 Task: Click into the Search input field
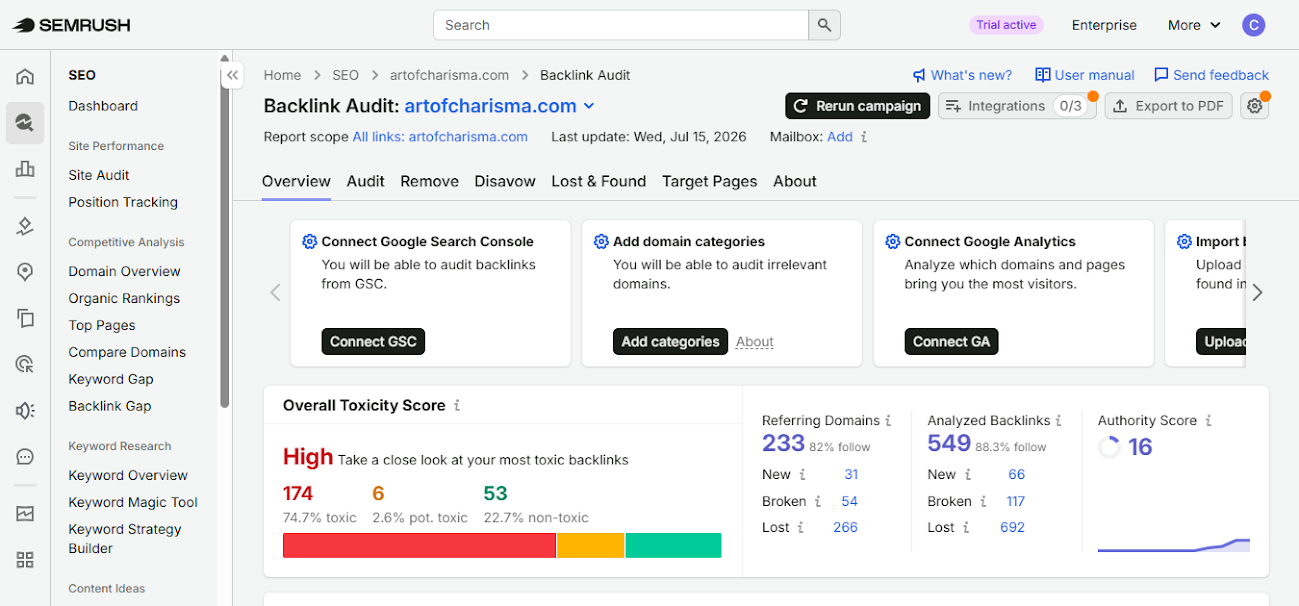coord(620,25)
